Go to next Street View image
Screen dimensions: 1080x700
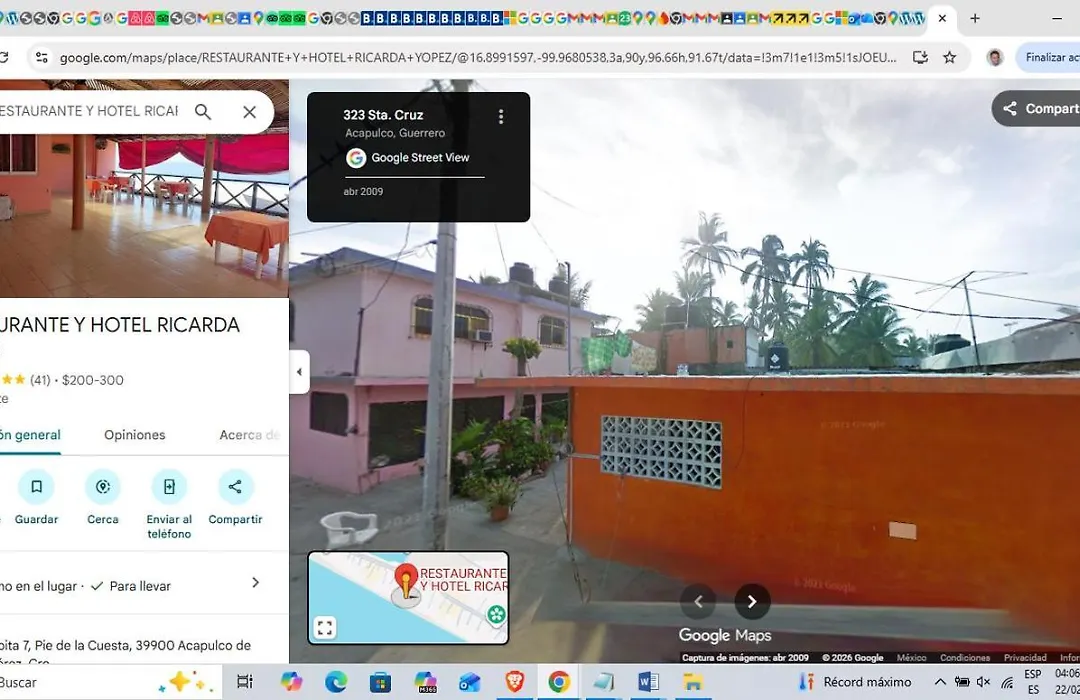pos(751,601)
